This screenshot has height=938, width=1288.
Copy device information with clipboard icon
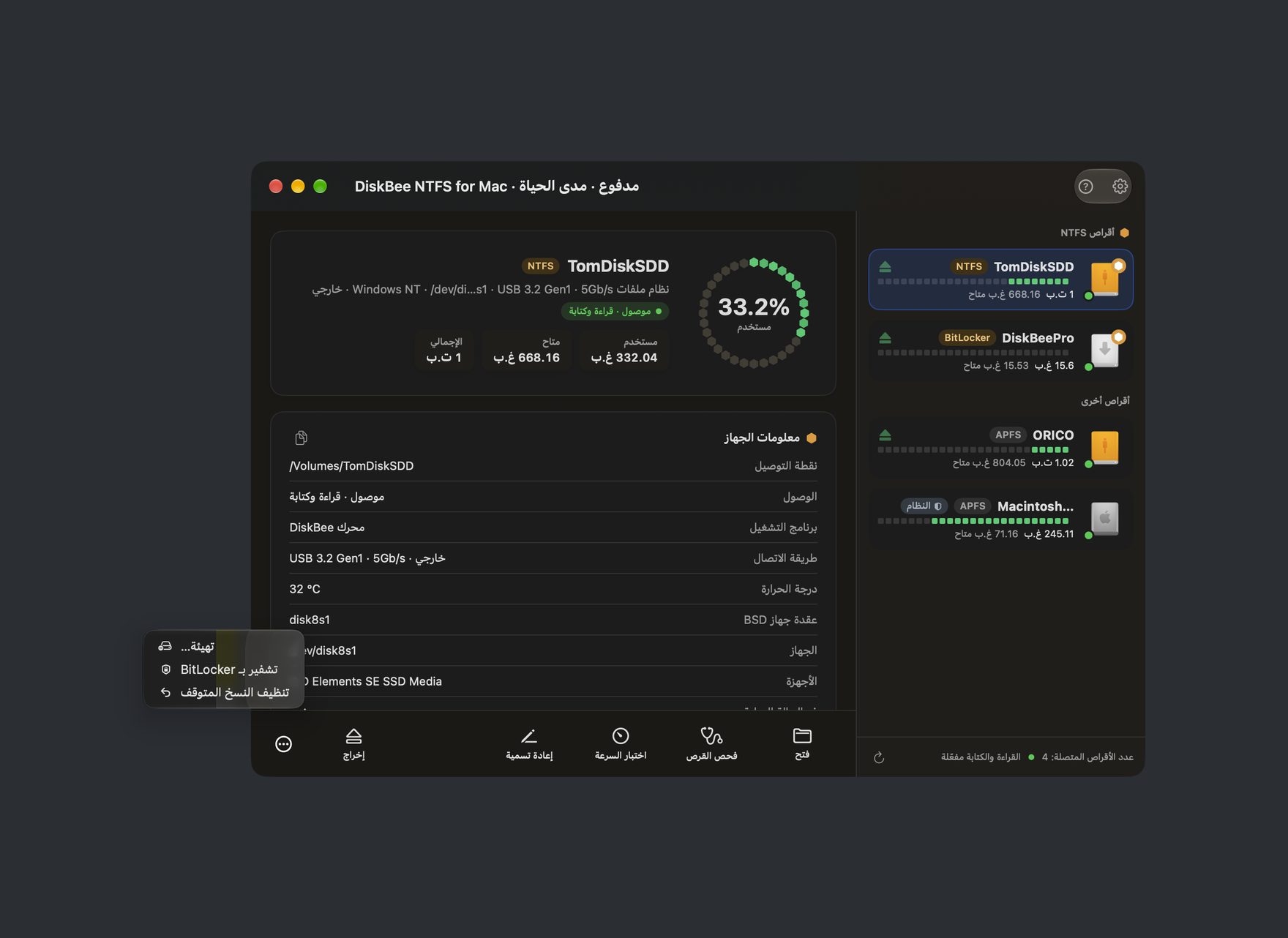[301, 438]
